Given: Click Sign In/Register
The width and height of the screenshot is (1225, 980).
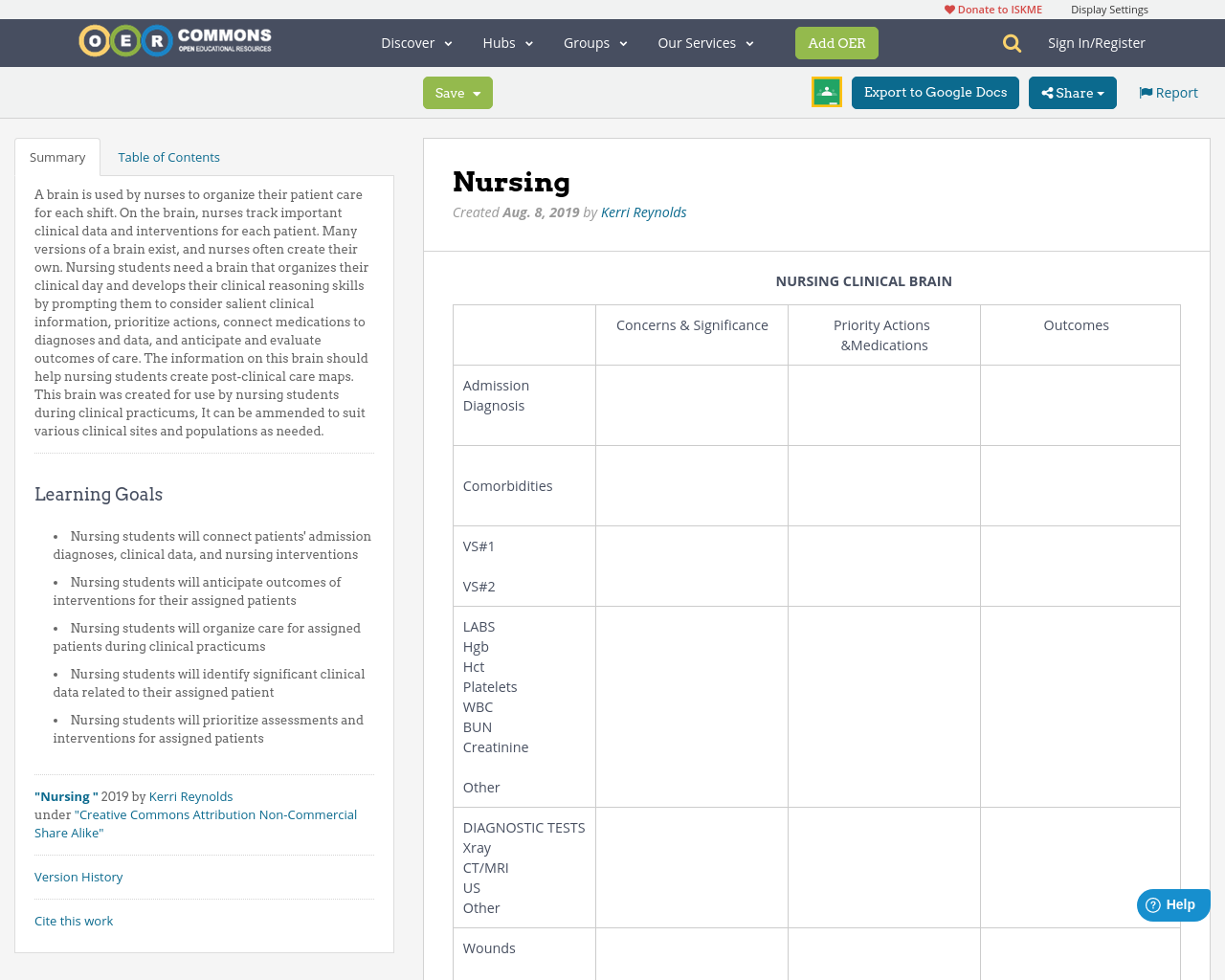Looking at the screenshot, I should click(1096, 42).
